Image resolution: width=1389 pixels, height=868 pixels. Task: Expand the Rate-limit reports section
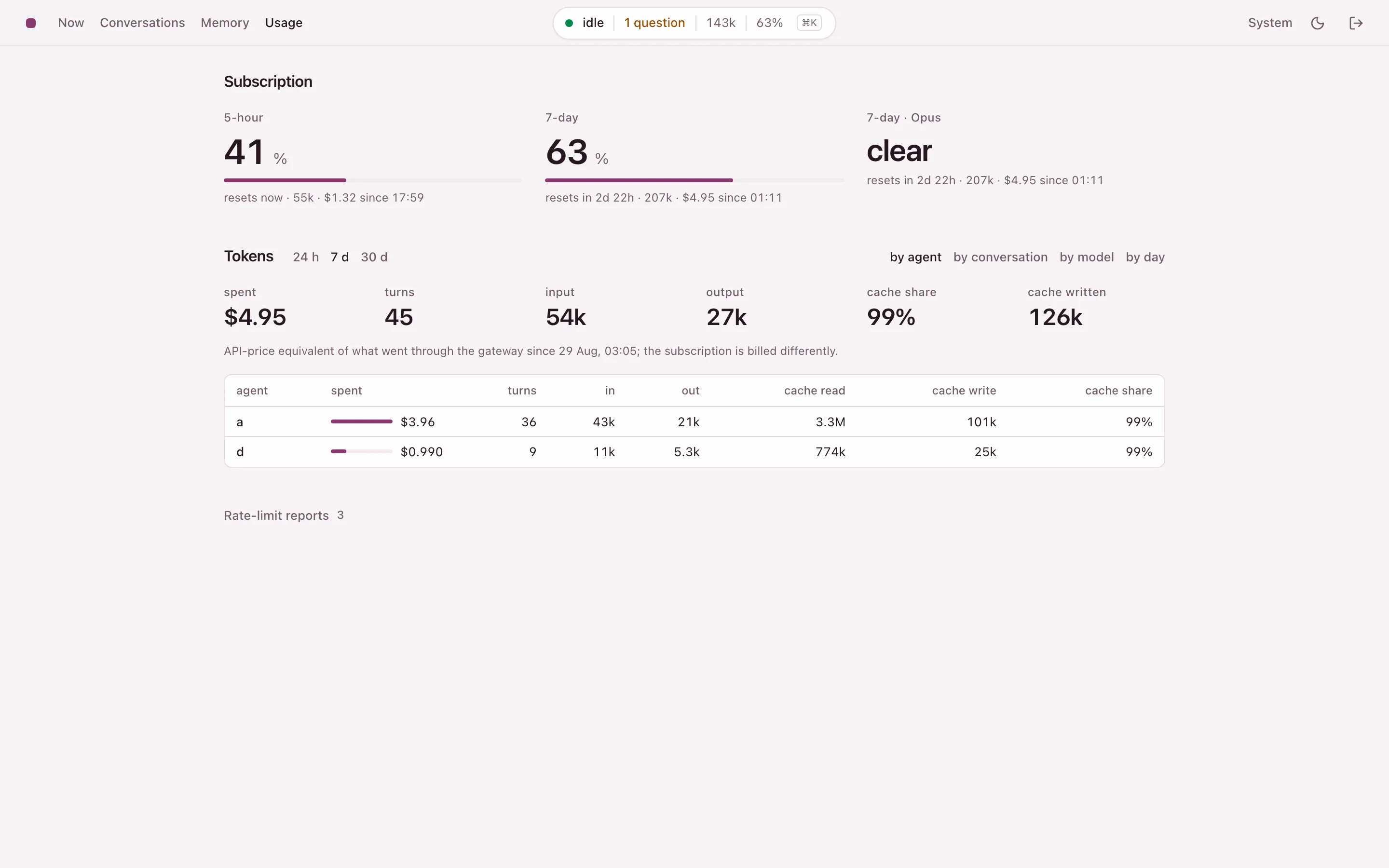coord(284,515)
